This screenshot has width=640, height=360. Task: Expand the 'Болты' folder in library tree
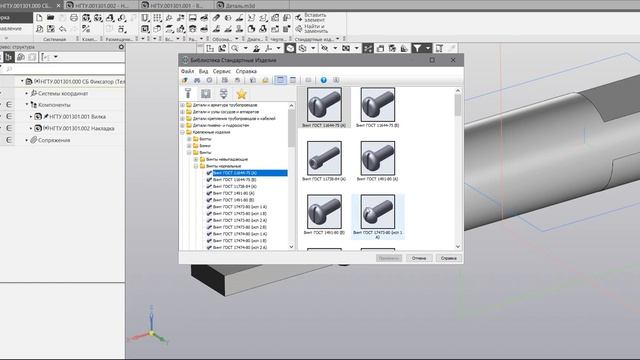(189, 139)
